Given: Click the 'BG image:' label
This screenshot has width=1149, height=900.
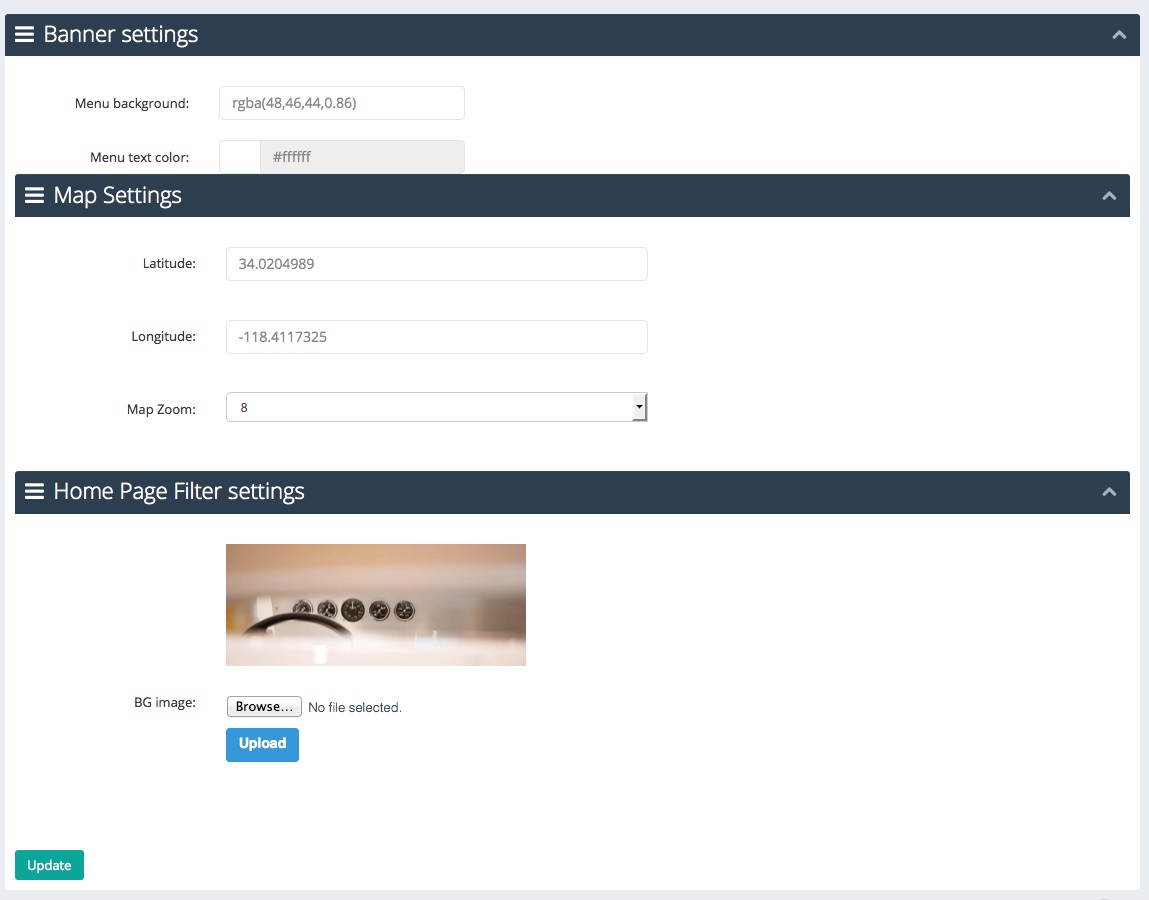Looking at the screenshot, I should pyautogui.click(x=165, y=702).
